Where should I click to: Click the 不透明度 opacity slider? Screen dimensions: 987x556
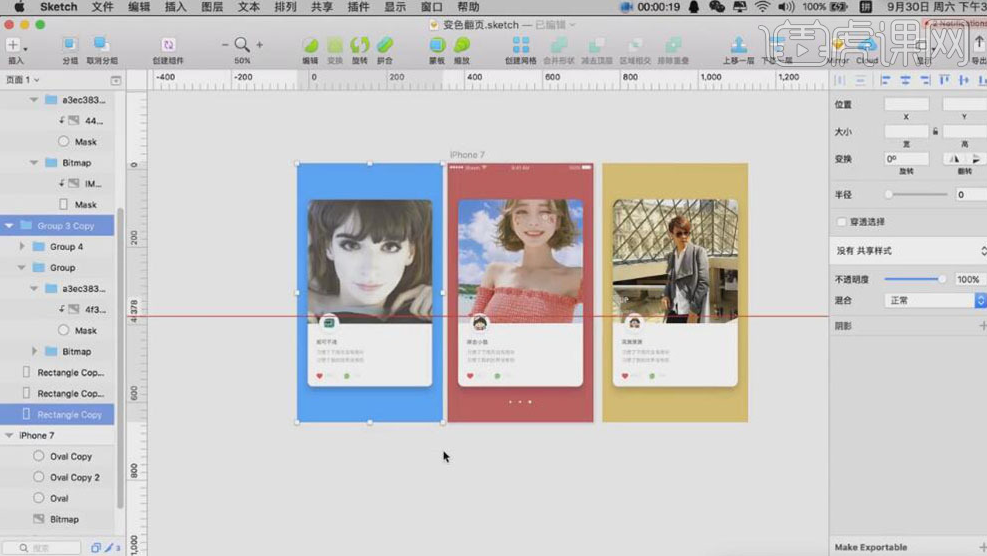(x=915, y=279)
